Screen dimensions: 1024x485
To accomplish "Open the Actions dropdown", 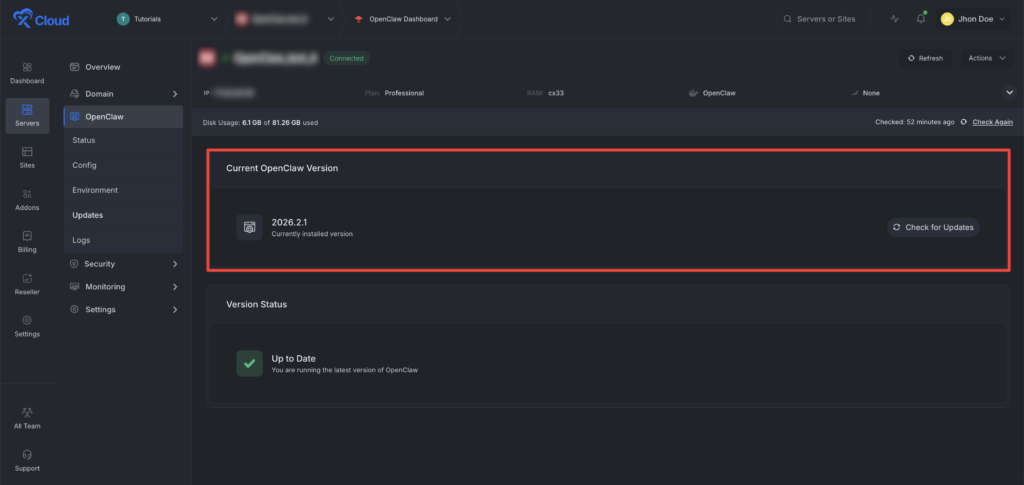I will click(985, 58).
